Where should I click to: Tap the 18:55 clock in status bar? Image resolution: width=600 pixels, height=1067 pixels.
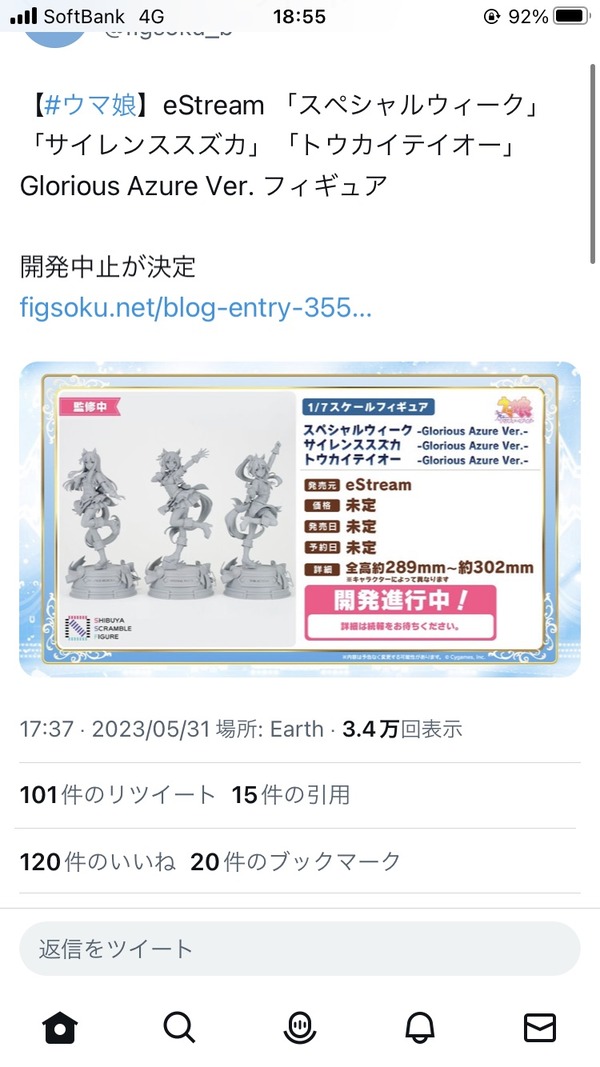point(299,16)
